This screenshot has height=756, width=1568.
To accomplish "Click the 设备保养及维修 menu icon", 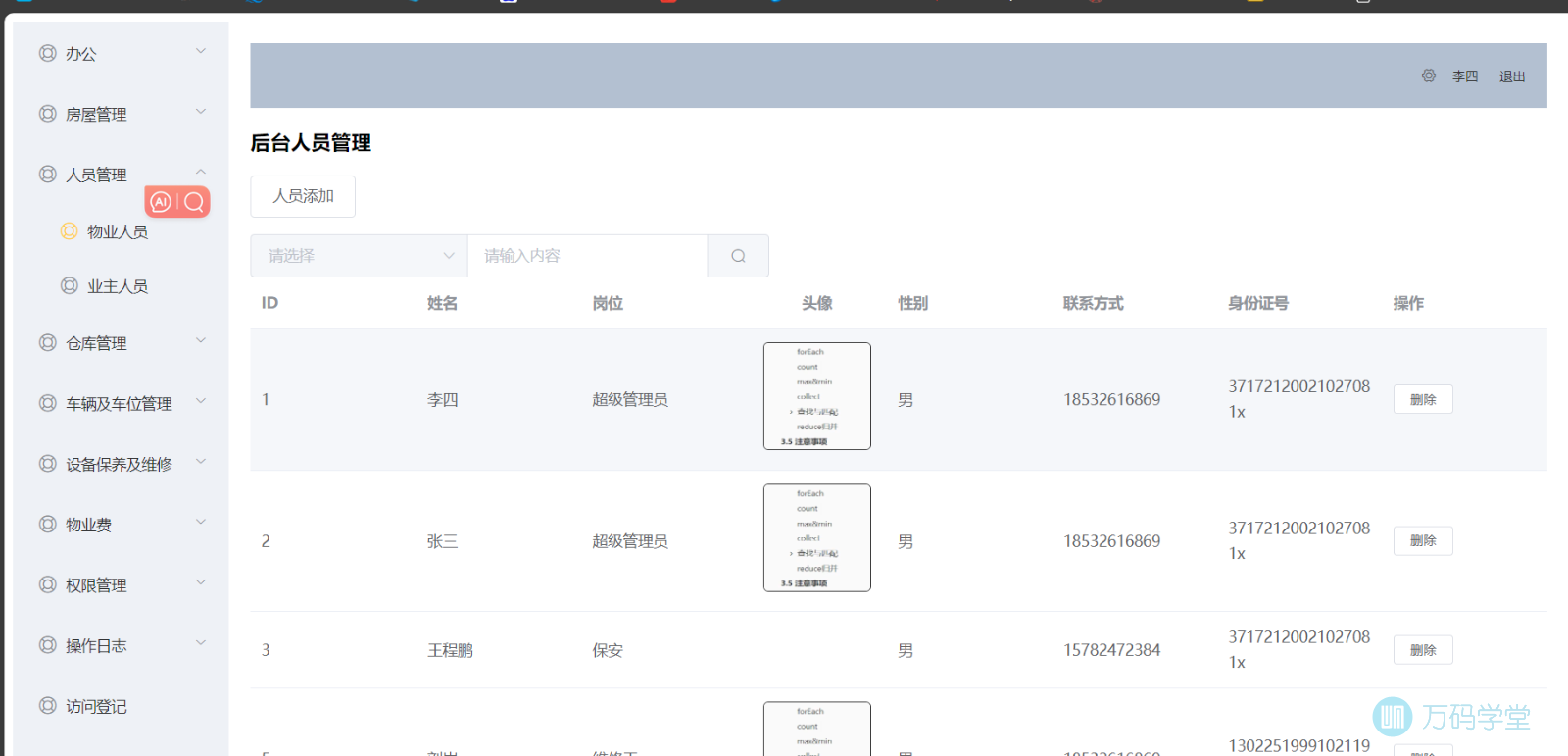I will [x=47, y=464].
